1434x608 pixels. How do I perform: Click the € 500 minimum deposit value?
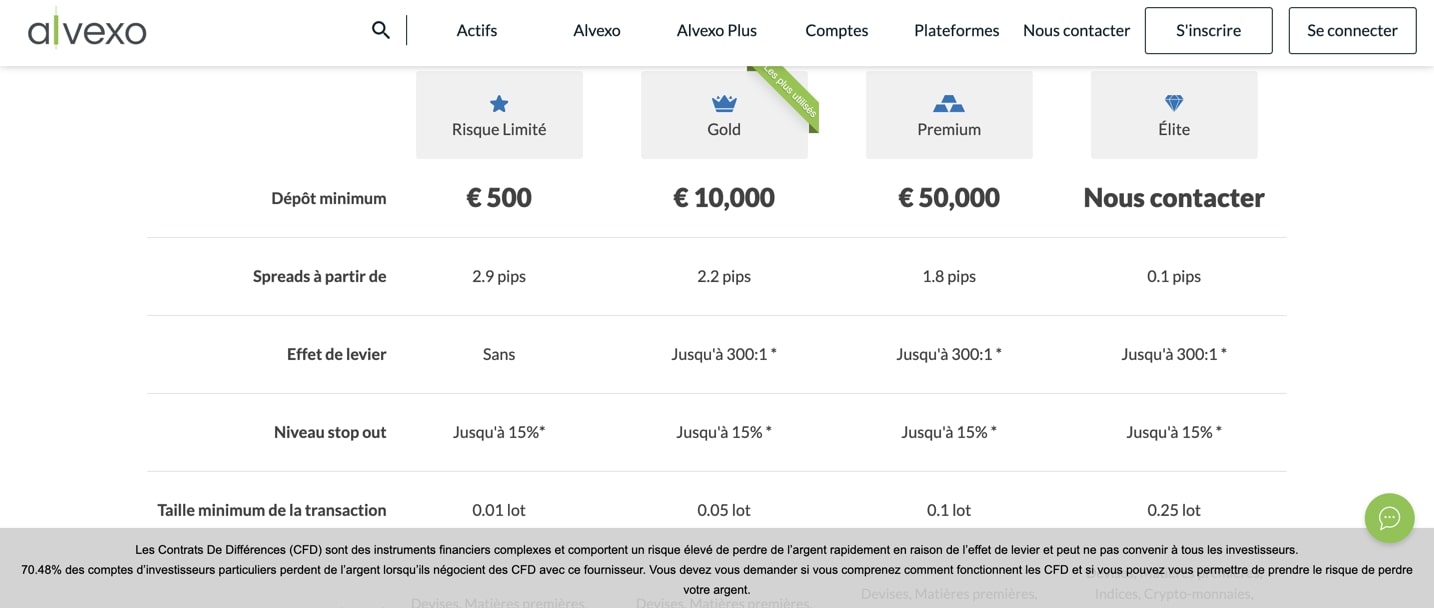pyautogui.click(x=498, y=197)
